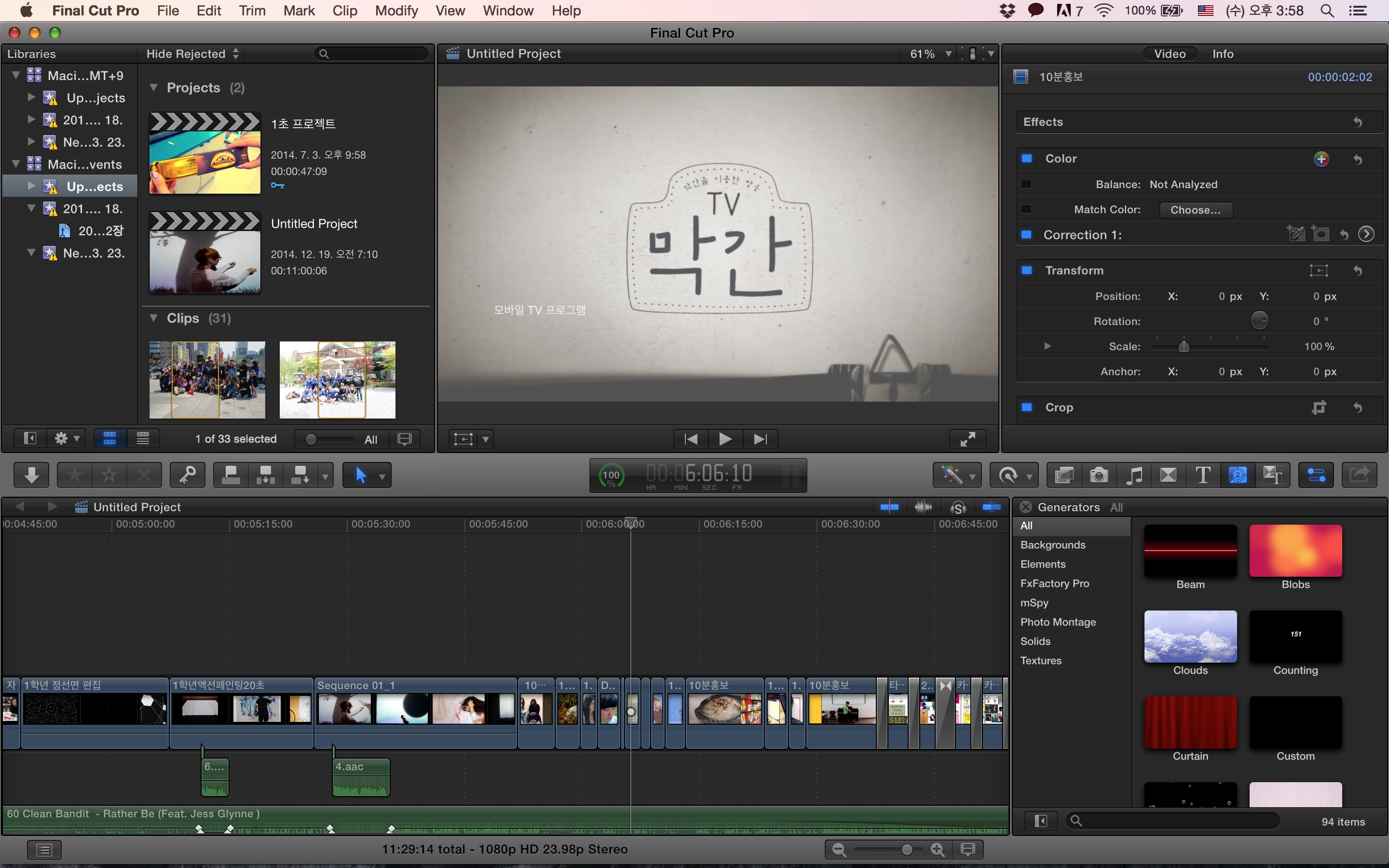Toggle viewer full screen playback
The height and width of the screenshot is (868, 1389).
[967, 439]
